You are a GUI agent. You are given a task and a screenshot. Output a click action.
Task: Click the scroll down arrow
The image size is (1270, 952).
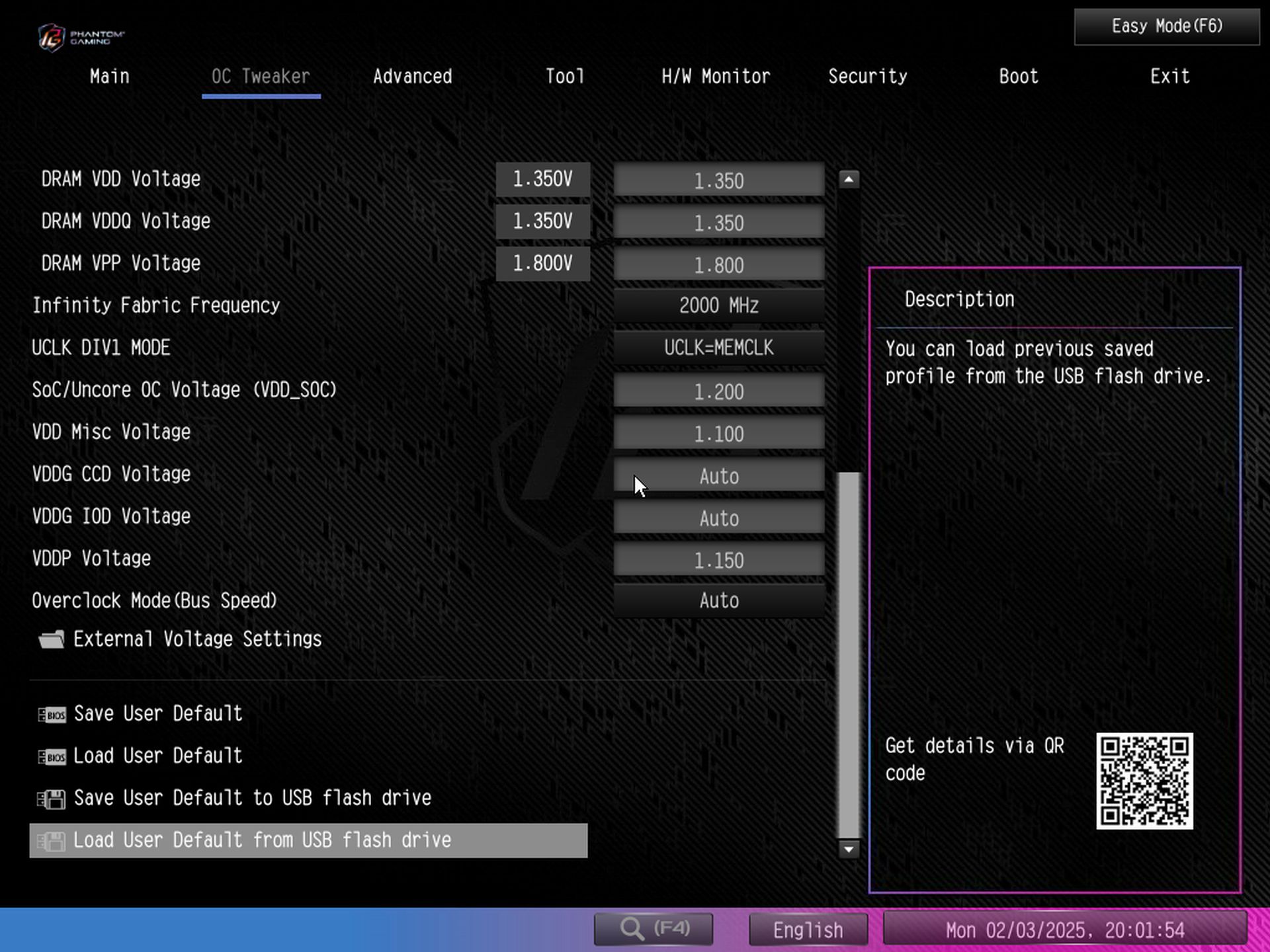[849, 849]
